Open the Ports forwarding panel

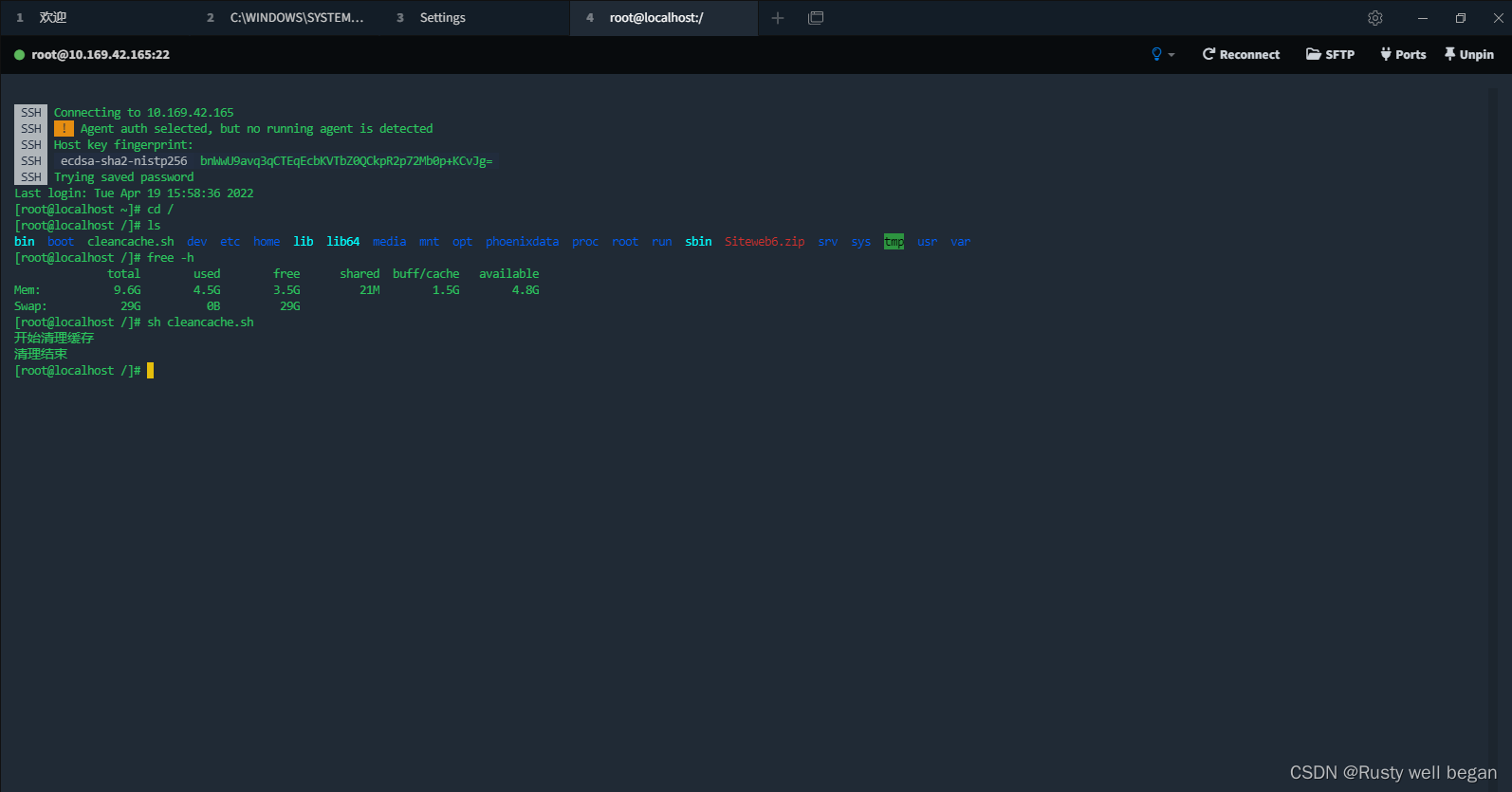tap(1403, 54)
